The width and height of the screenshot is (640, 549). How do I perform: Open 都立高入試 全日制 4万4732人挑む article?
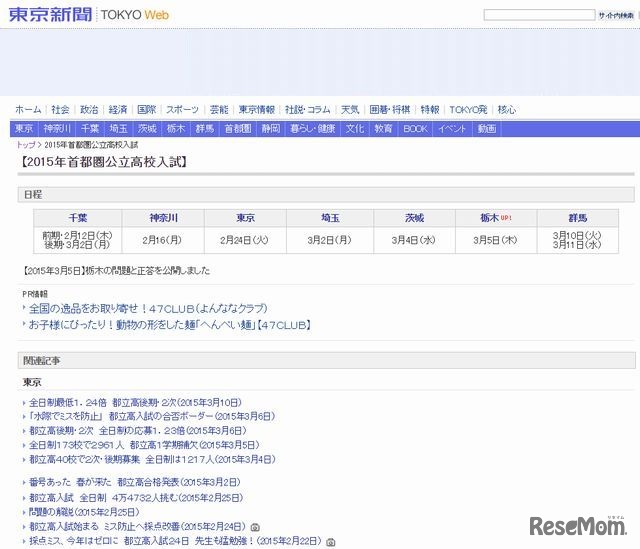[136, 498]
